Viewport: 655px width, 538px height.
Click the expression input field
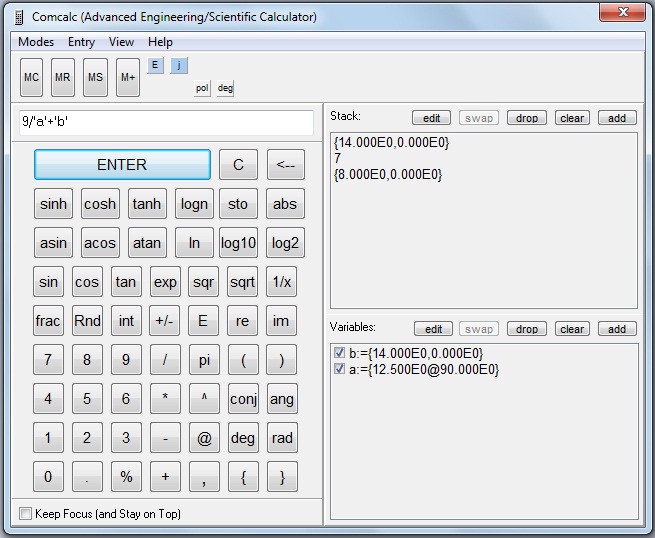pyautogui.click(x=166, y=123)
